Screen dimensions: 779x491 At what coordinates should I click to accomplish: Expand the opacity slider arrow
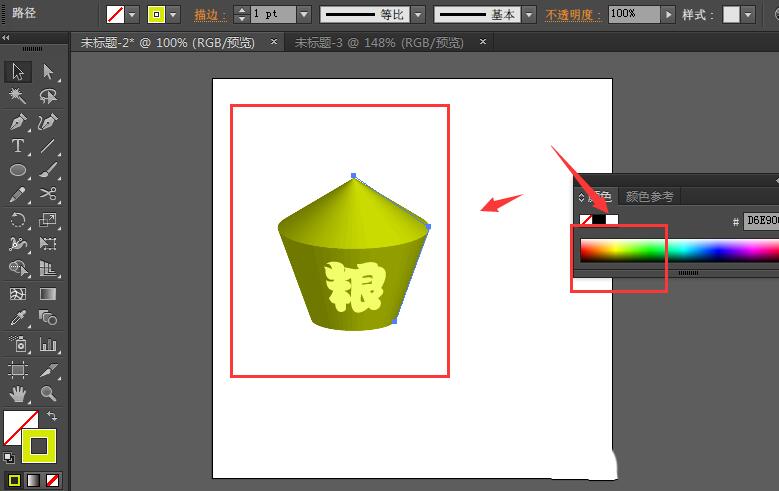[x=669, y=14]
